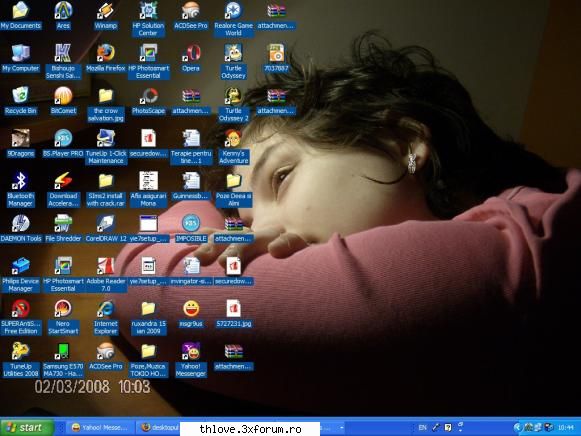Launch Internet Explorer from desktop

106,317
